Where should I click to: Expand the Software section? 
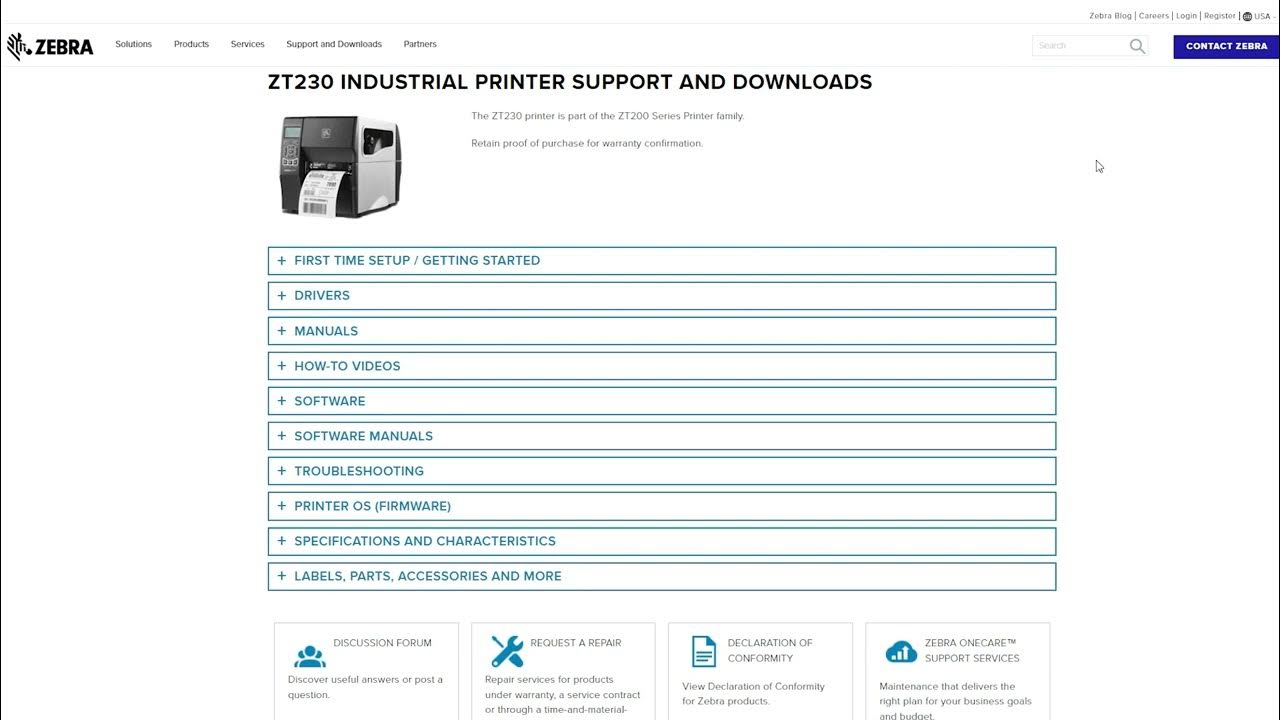[x=662, y=401]
